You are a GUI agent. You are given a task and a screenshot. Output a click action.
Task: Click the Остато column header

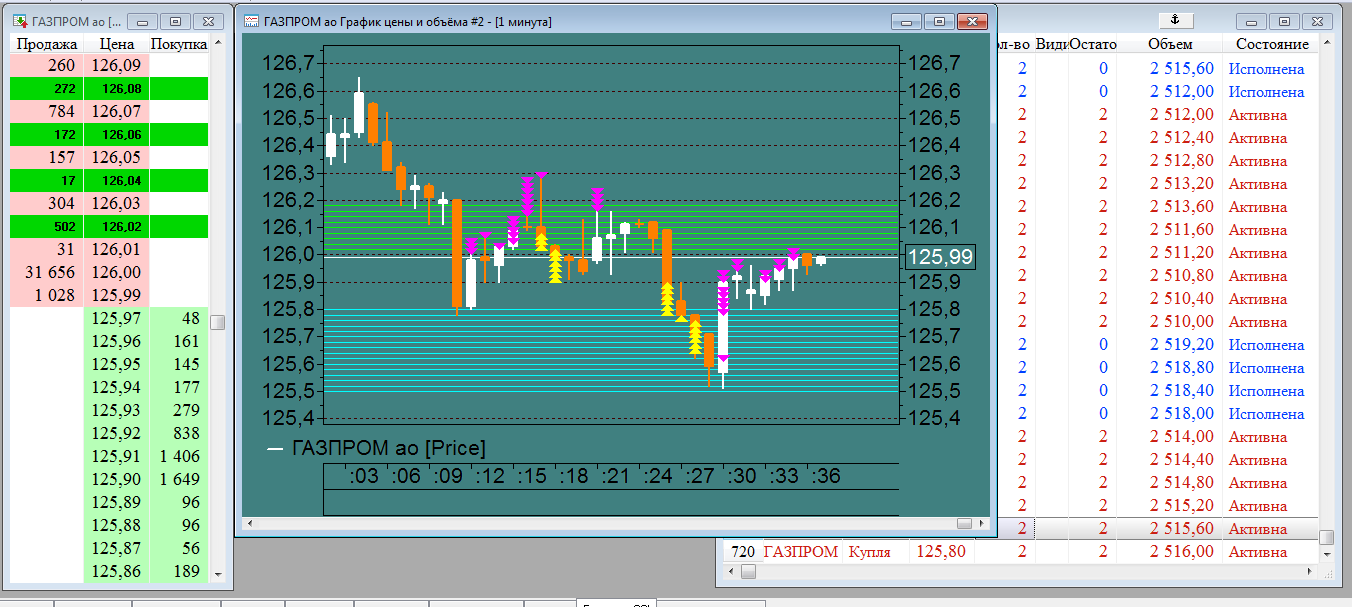click(1092, 44)
